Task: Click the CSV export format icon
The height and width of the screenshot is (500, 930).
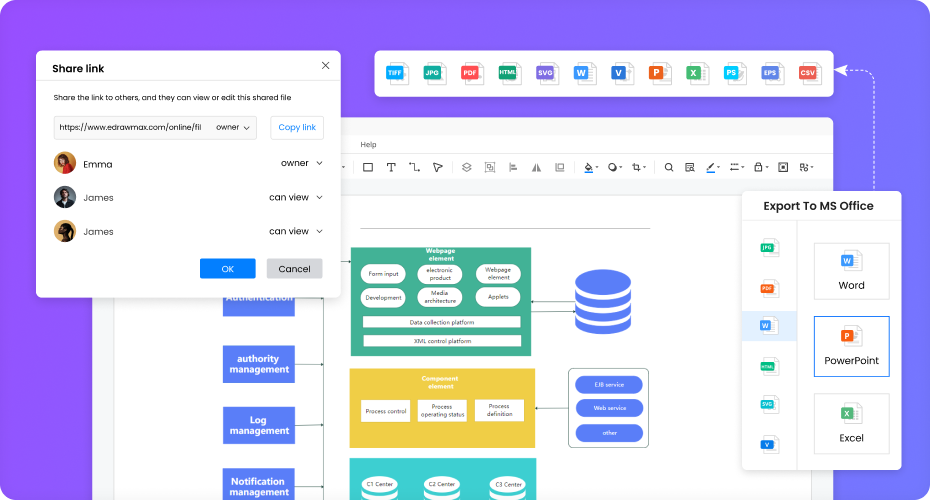Action: pyautogui.click(x=808, y=73)
